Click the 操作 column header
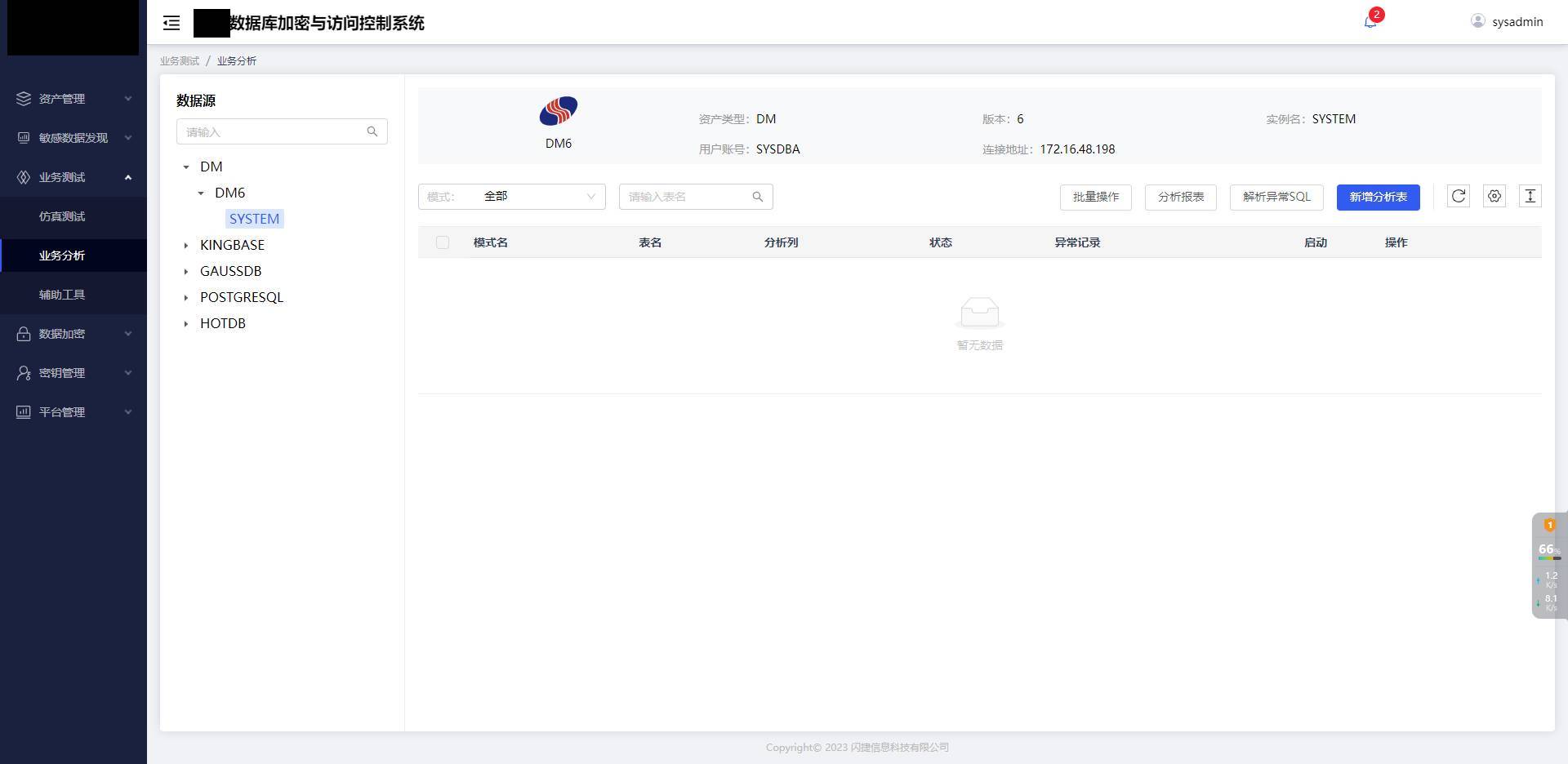The width and height of the screenshot is (1568, 764). point(1396,242)
